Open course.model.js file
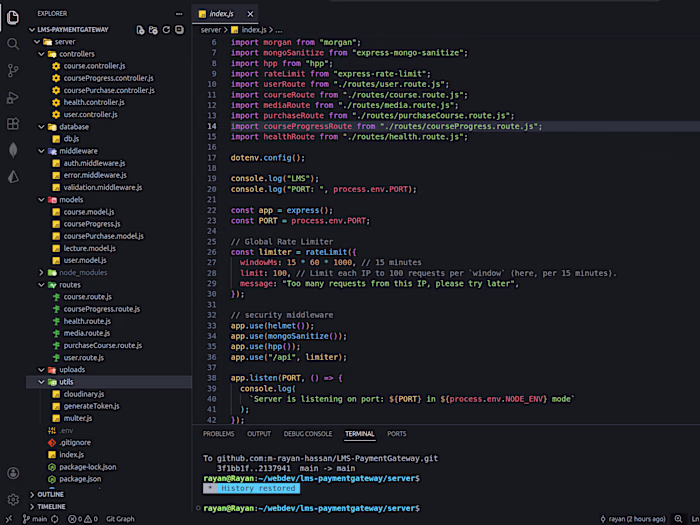 click(x=89, y=212)
